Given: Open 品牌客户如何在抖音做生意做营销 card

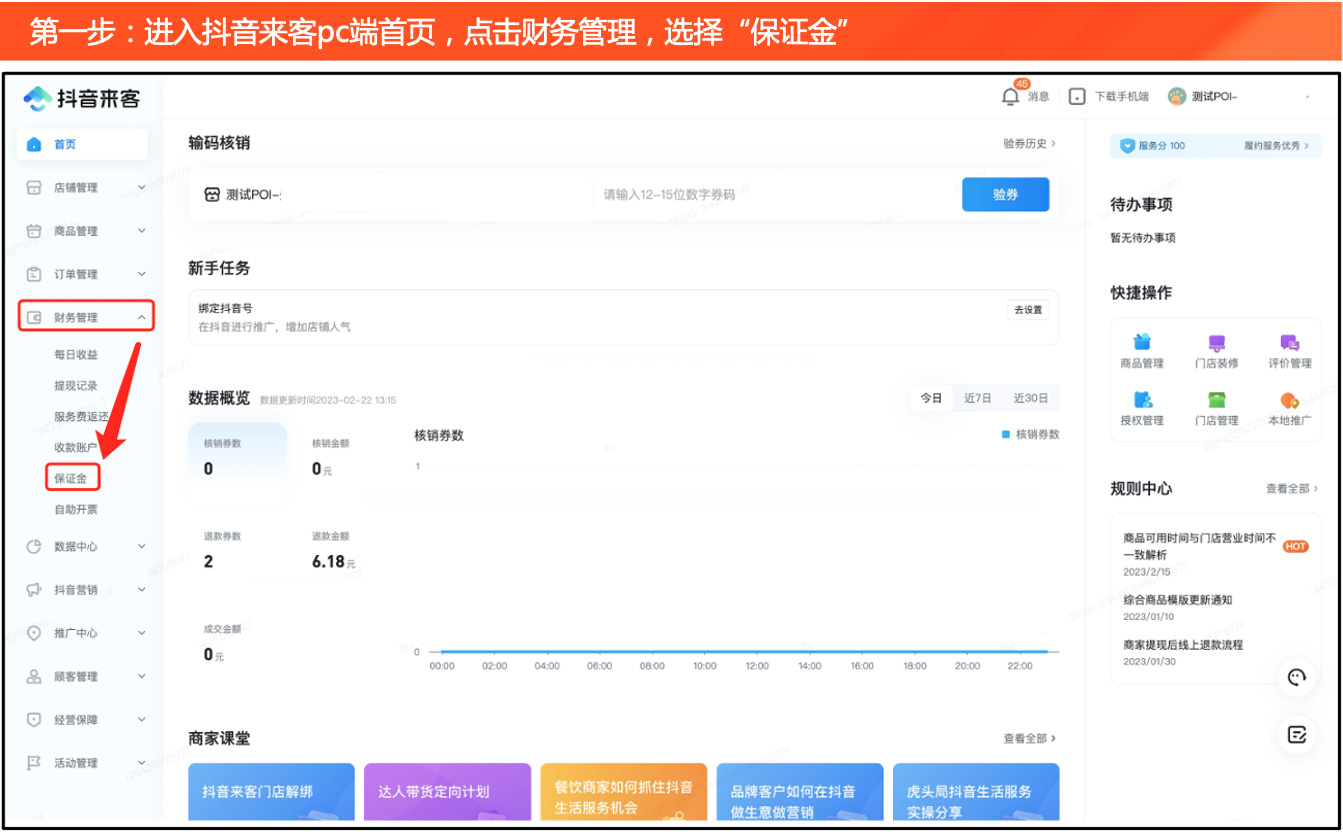Looking at the screenshot, I should click(x=800, y=792).
